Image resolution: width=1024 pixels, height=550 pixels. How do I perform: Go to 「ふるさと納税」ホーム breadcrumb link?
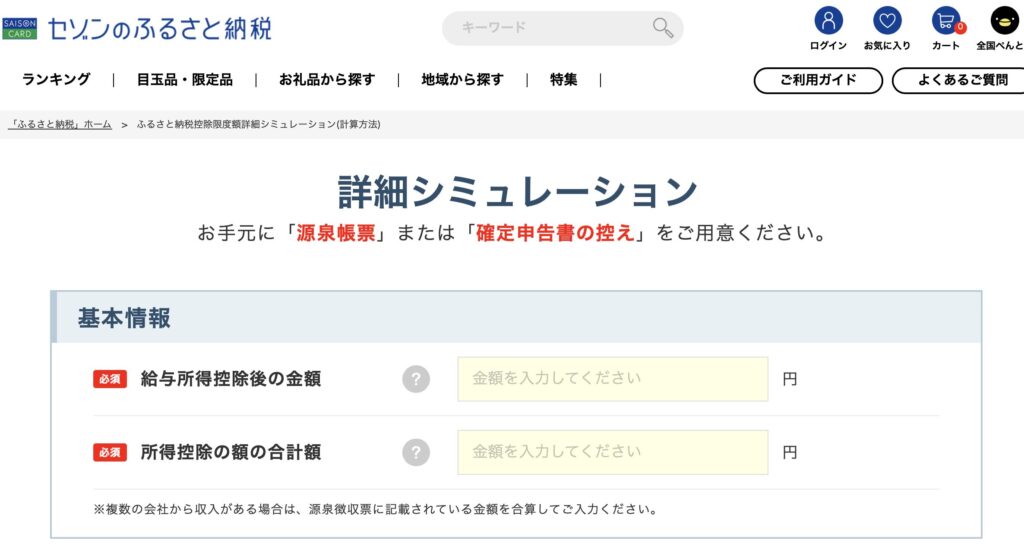(x=60, y=125)
